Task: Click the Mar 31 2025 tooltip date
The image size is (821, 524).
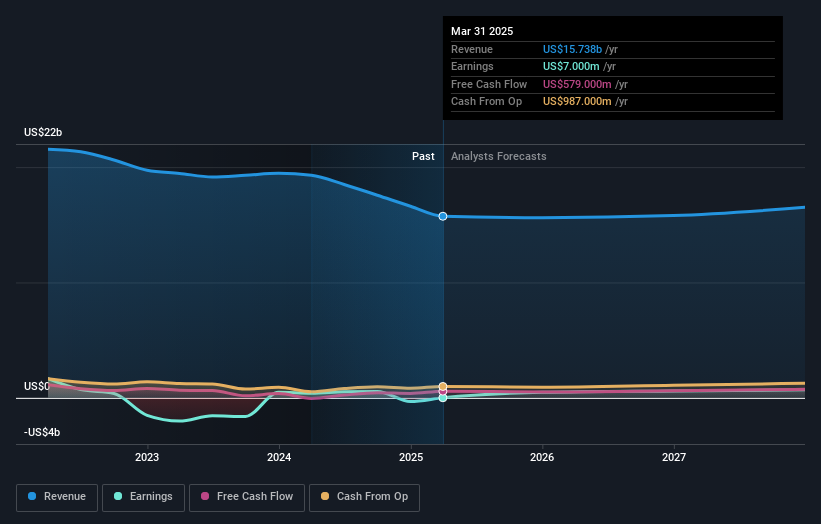Action: tap(482, 31)
